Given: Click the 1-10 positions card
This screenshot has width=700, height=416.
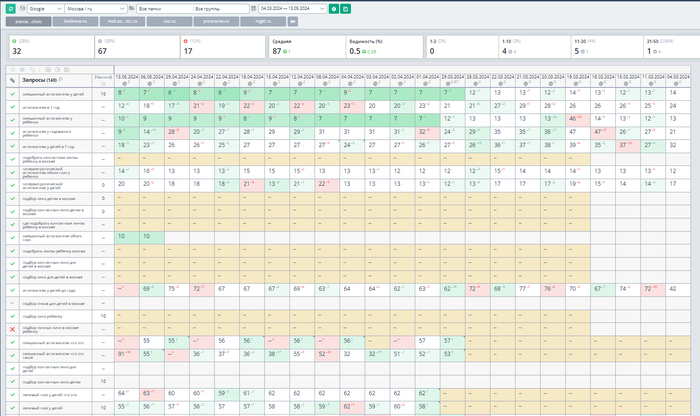Looking at the screenshot, I should 535,47.
